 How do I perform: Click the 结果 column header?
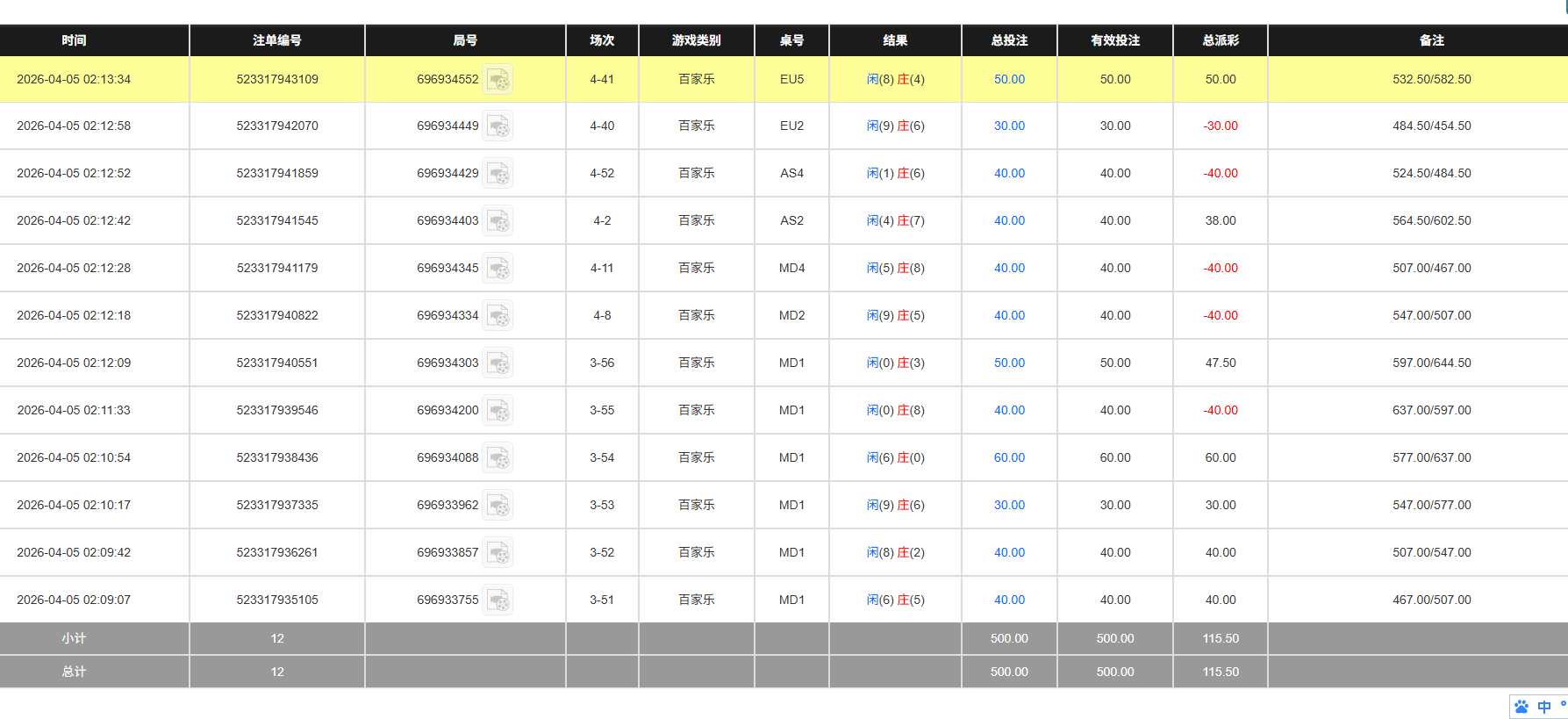(895, 40)
